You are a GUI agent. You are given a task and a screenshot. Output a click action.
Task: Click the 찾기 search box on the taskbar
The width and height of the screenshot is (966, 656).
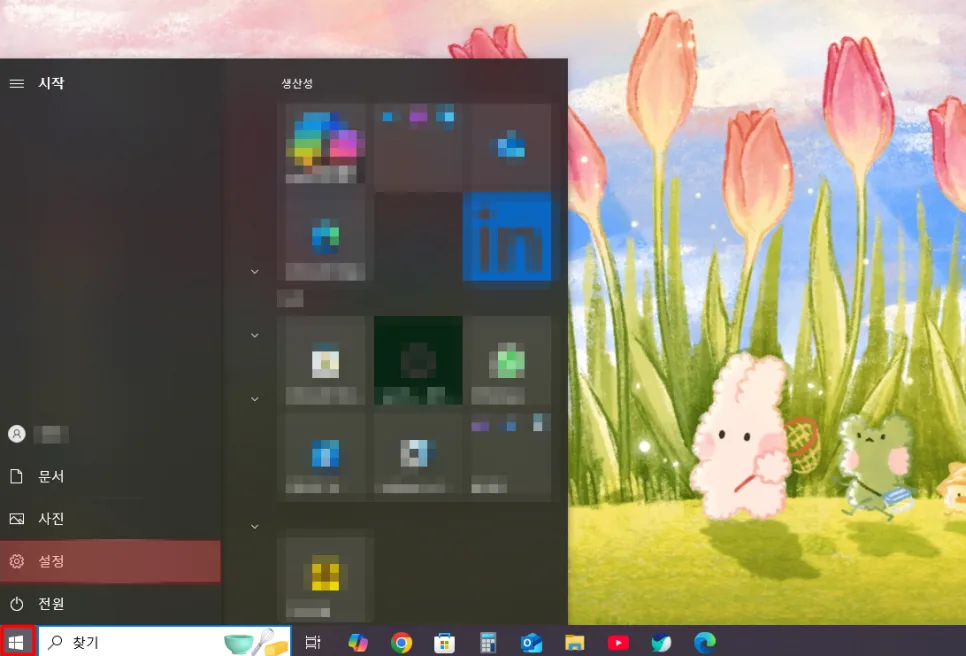(x=164, y=642)
